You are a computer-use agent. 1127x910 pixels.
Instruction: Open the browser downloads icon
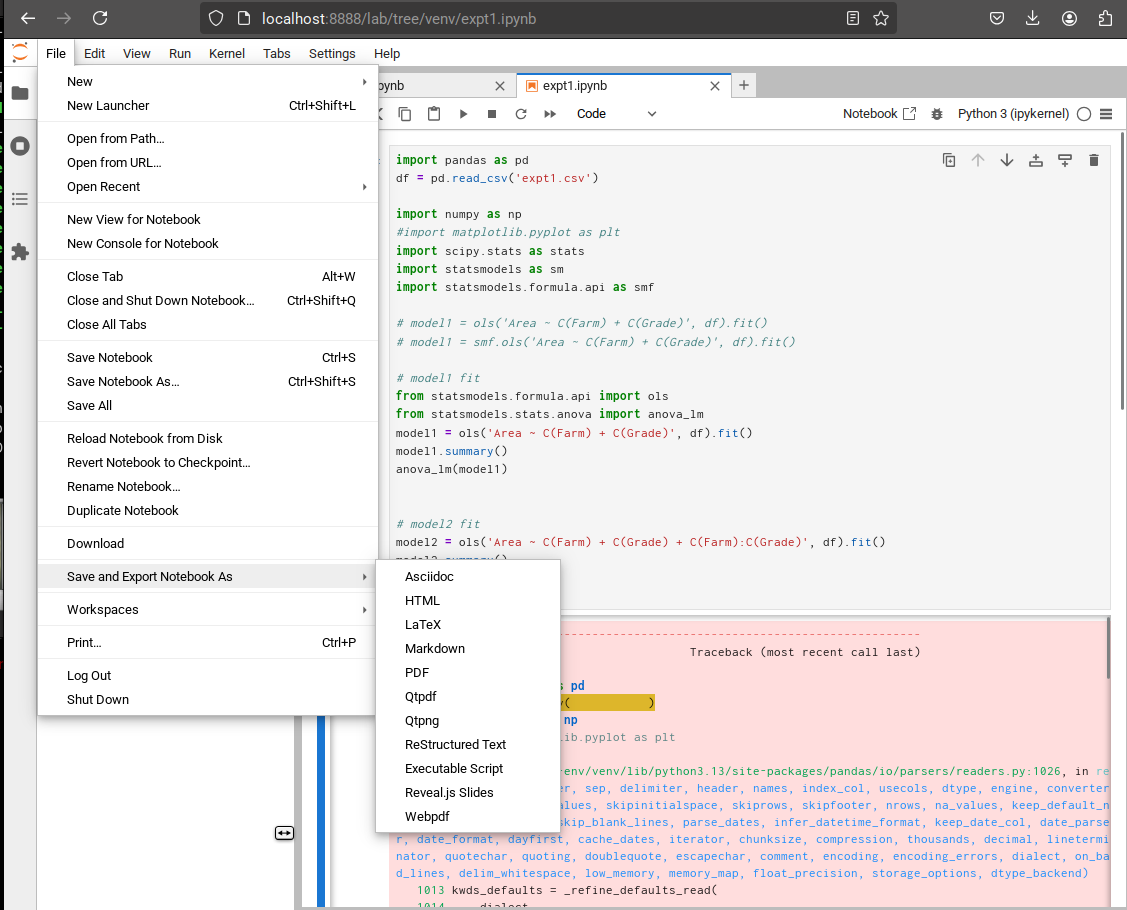click(1033, 18)
